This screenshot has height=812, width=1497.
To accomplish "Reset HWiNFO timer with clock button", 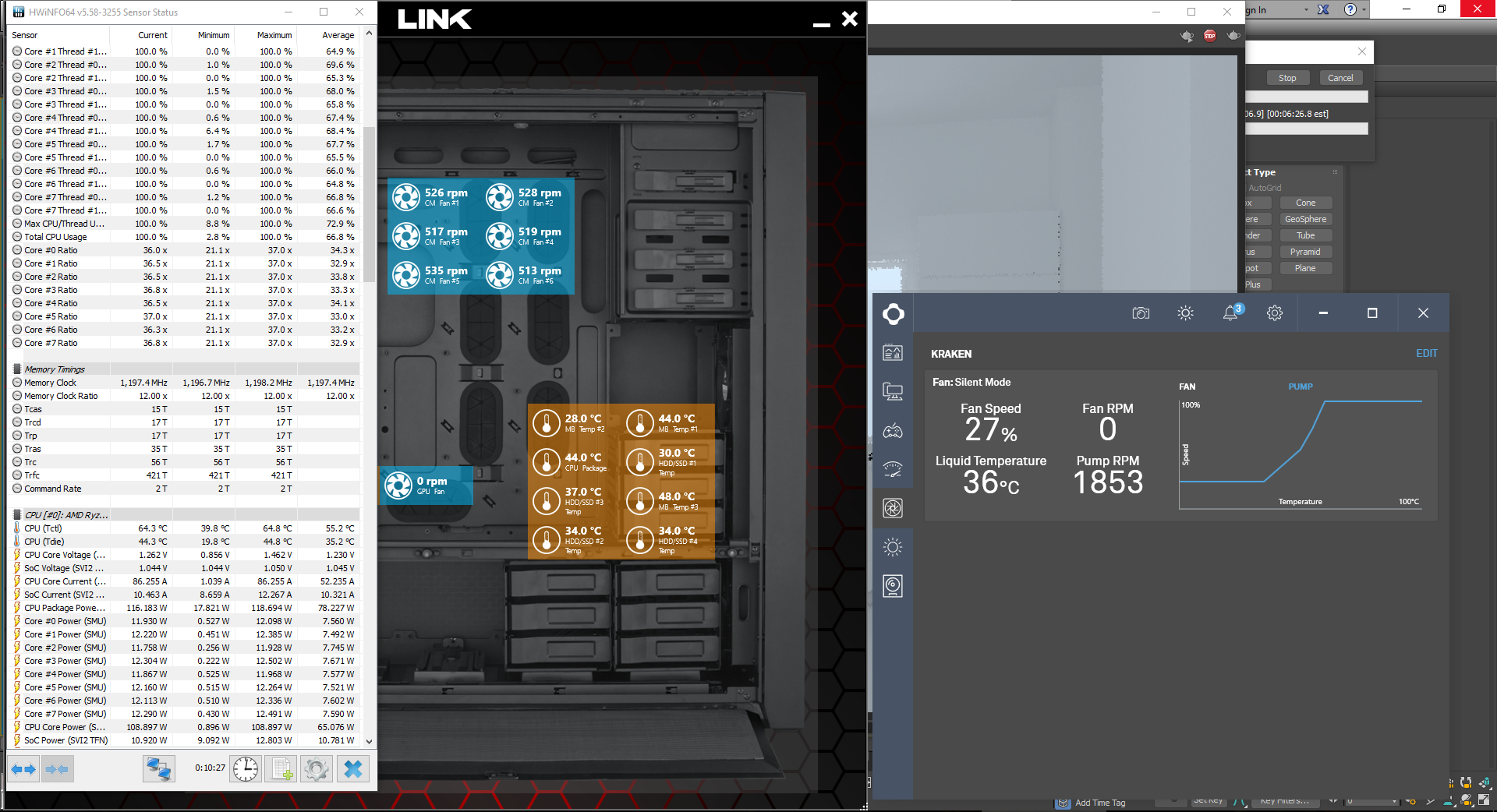I will 246,769.
